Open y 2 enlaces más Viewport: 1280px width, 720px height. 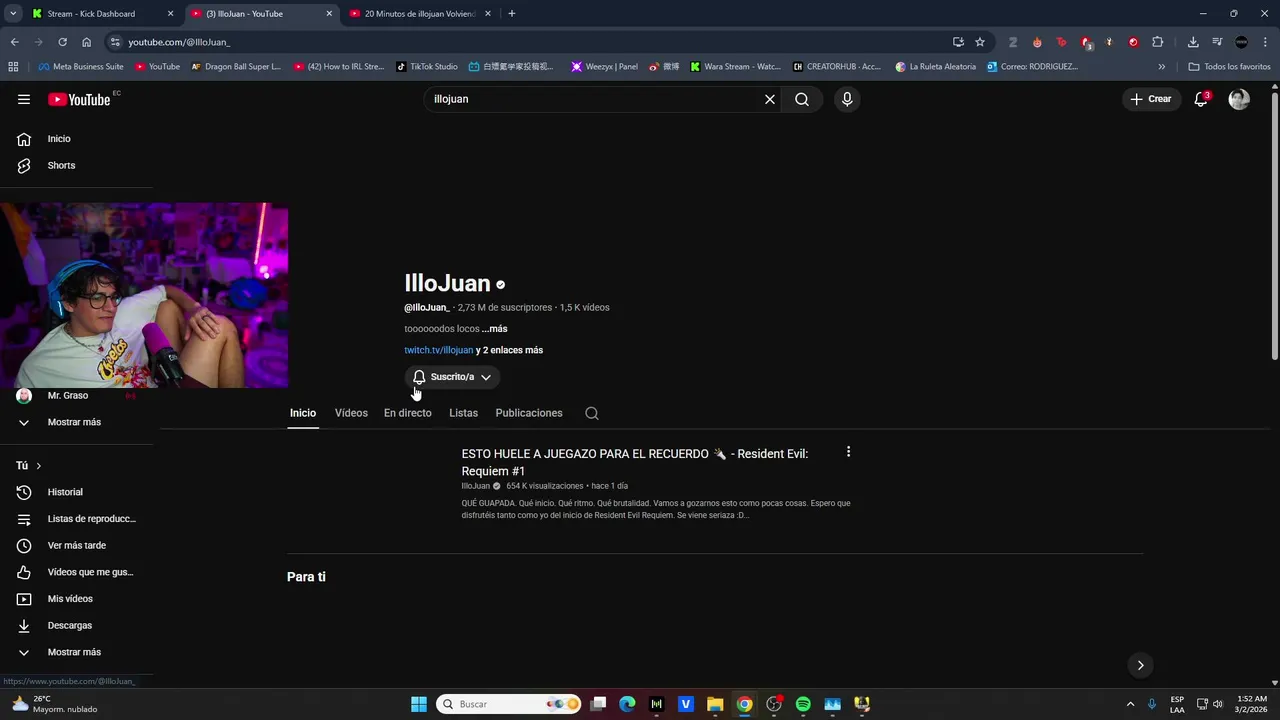[x=509, y=350]
